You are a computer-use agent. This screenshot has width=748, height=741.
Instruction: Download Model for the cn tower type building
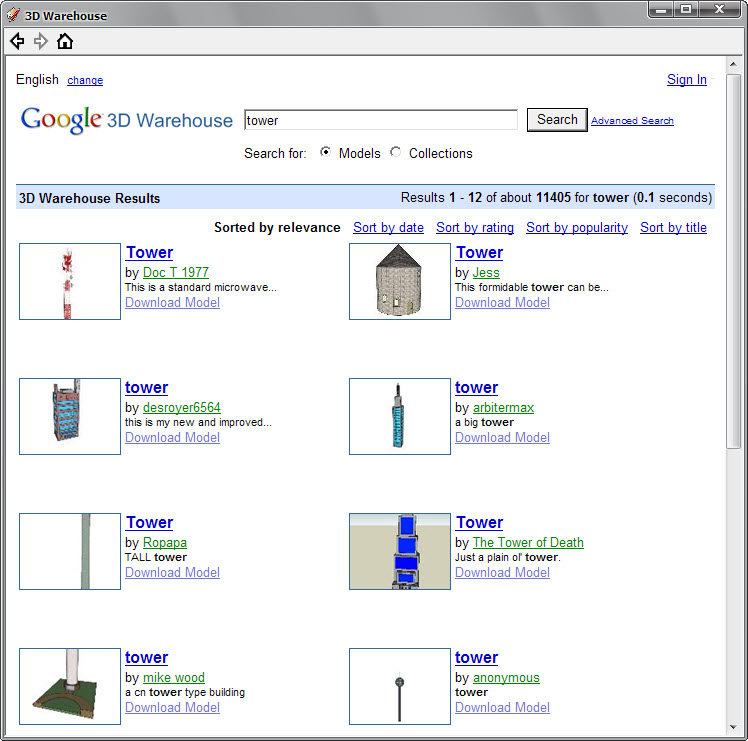click(x=172, y=708)
